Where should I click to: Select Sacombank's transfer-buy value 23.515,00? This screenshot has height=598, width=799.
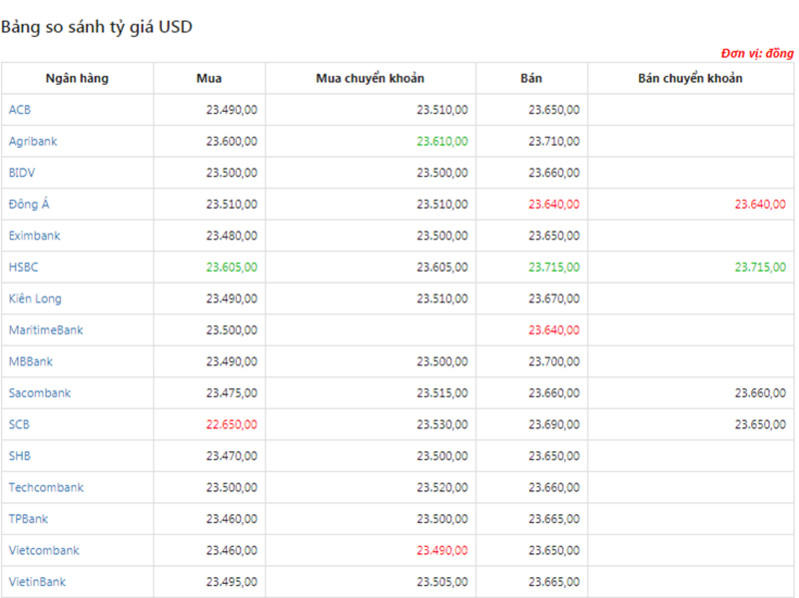pos(442,393)
